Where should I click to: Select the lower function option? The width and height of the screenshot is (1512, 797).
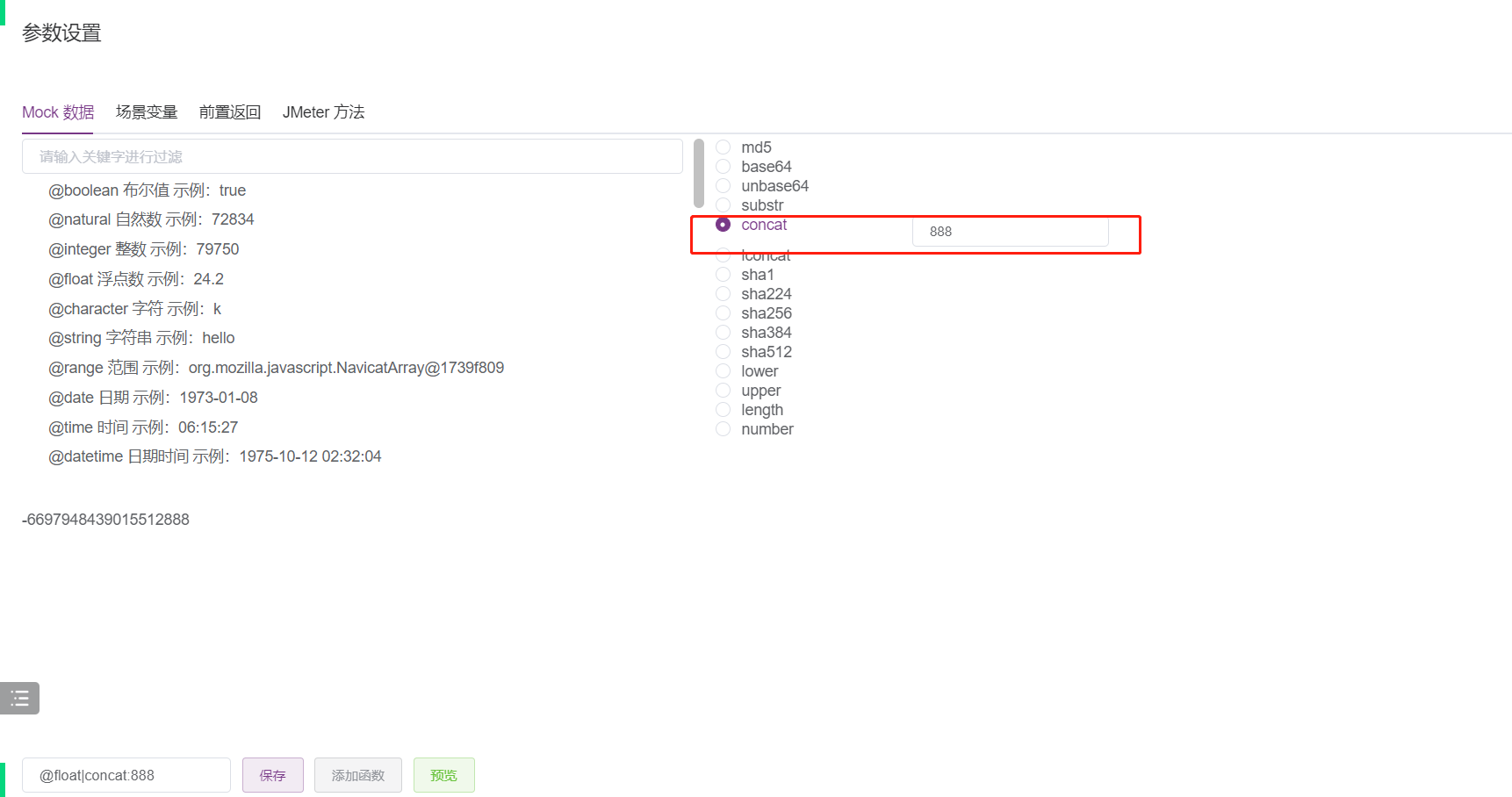(x=723, y=370)
